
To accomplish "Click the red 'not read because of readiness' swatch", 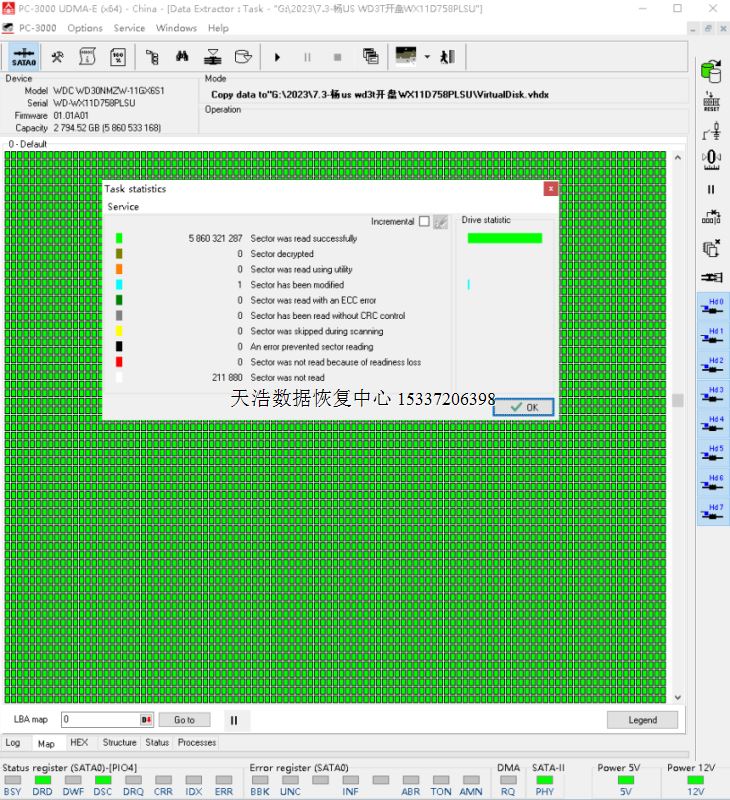I will coord(119,362).
